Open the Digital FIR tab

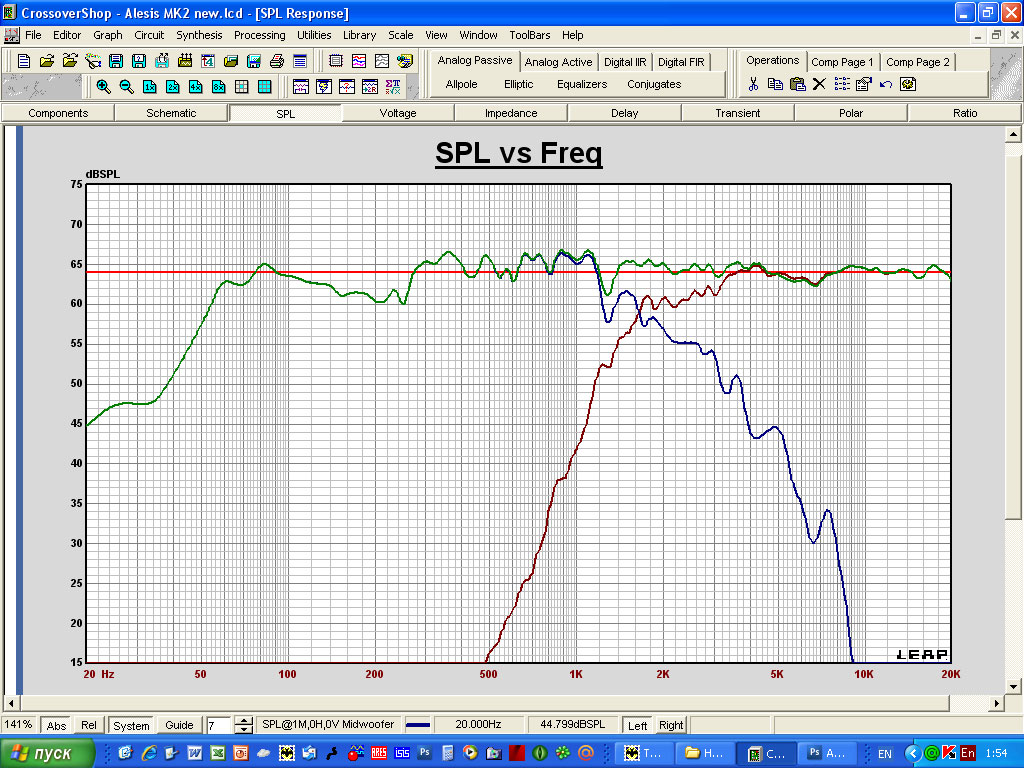point(681,62)
